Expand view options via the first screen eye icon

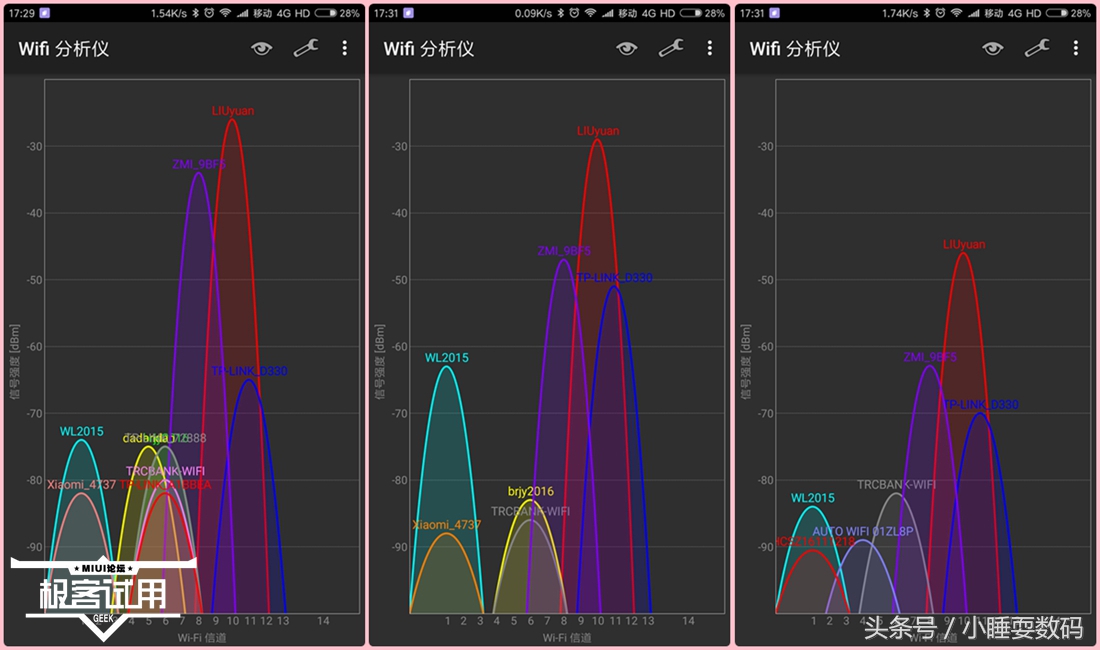(x=261, y=48)
